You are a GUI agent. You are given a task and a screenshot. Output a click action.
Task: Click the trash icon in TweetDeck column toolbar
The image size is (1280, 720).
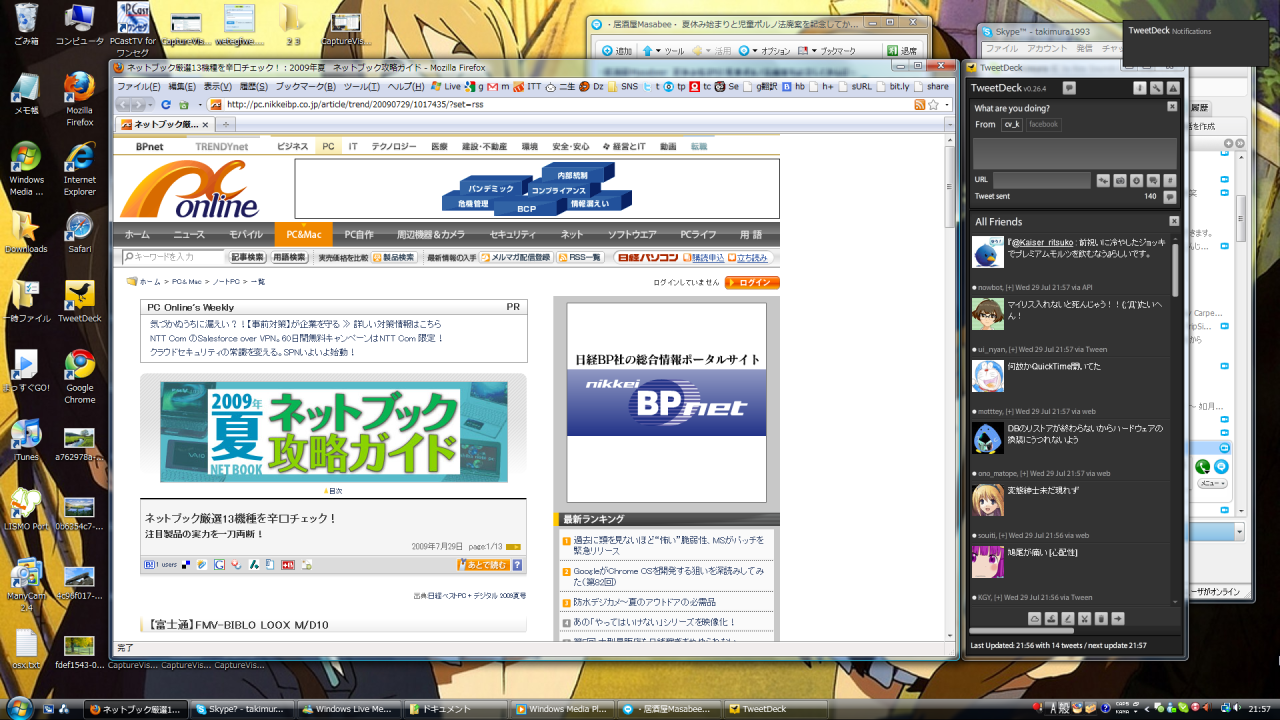click(1101, 618)
